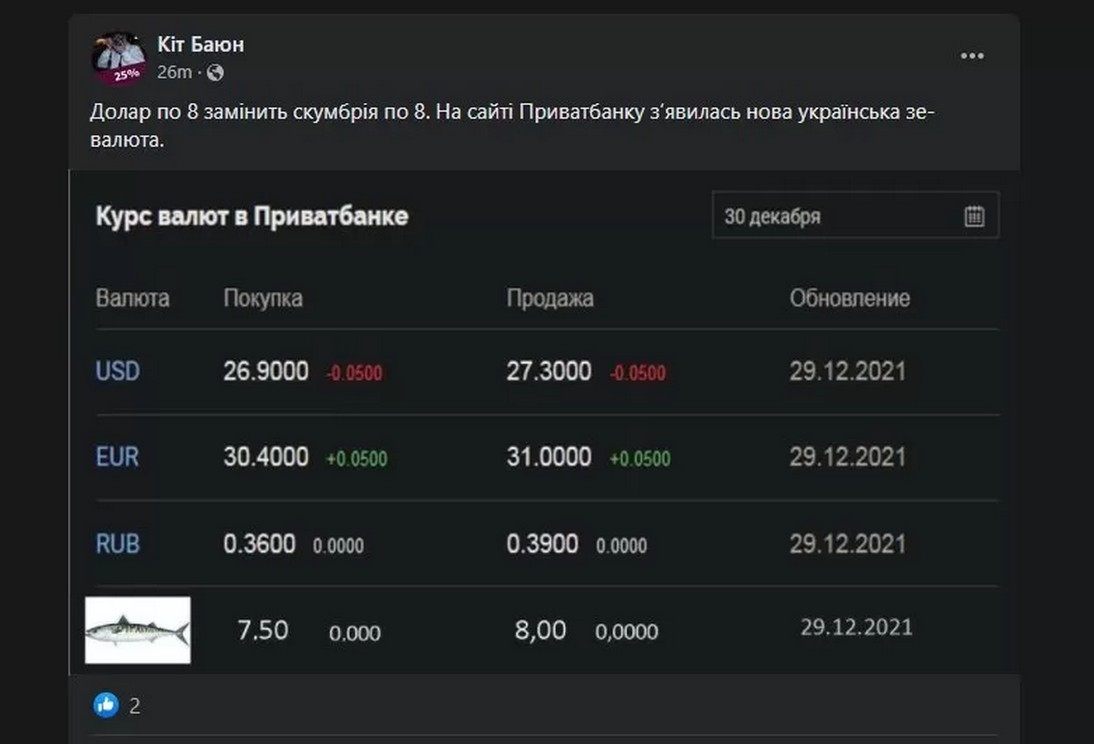Select the USD currency link
The image size is (1094, 744).
pyautogui.click(x=117, y=371)
